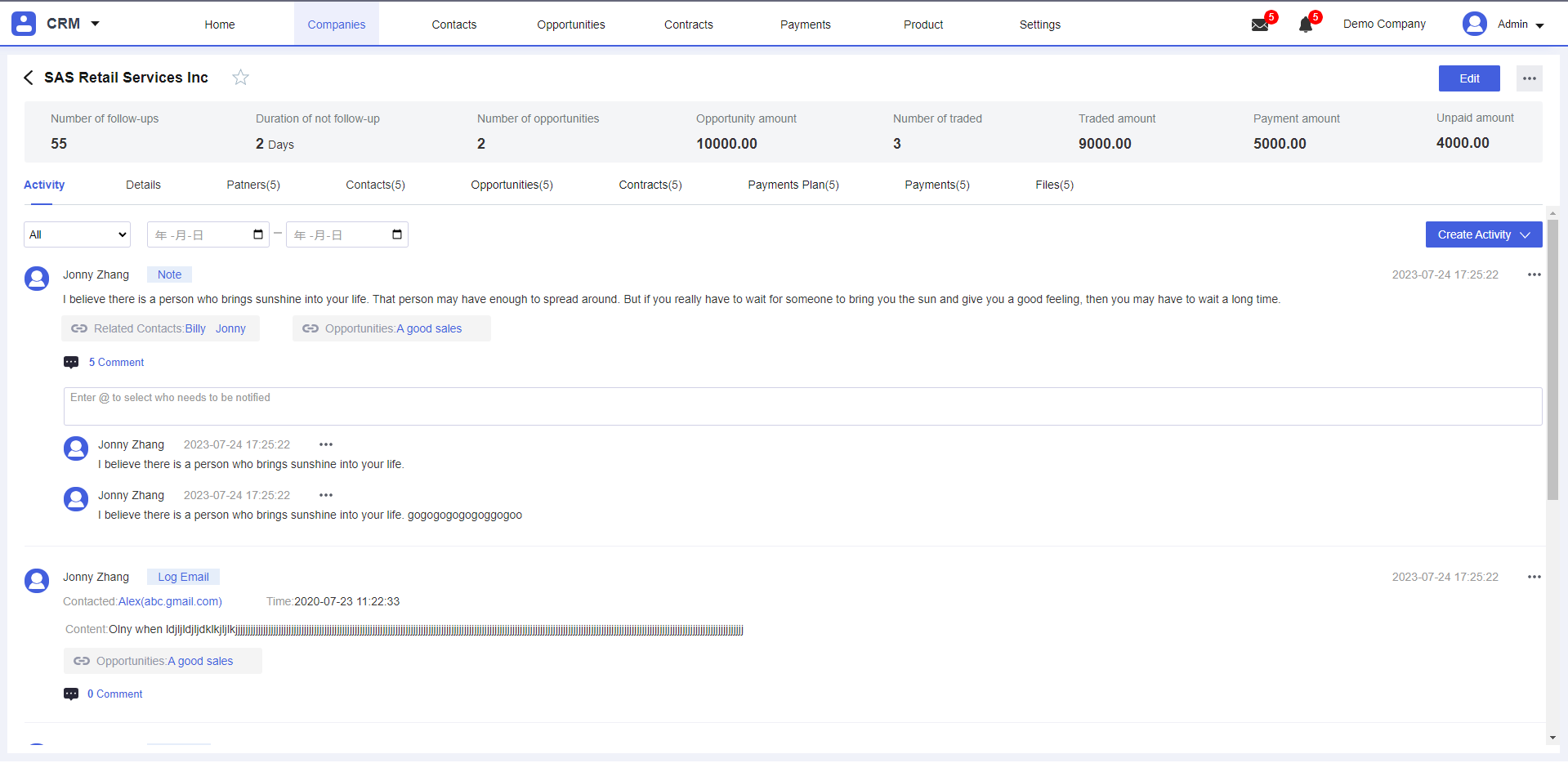Open the Payments menu
1568x763 pixels.
click(x=806, y=25)
